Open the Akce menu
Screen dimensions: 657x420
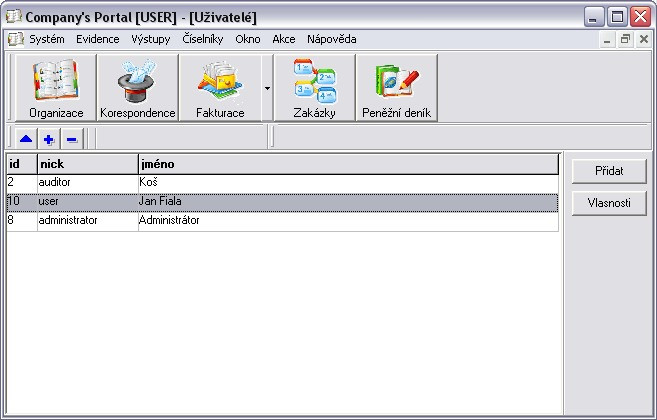(x=284, y=39)
